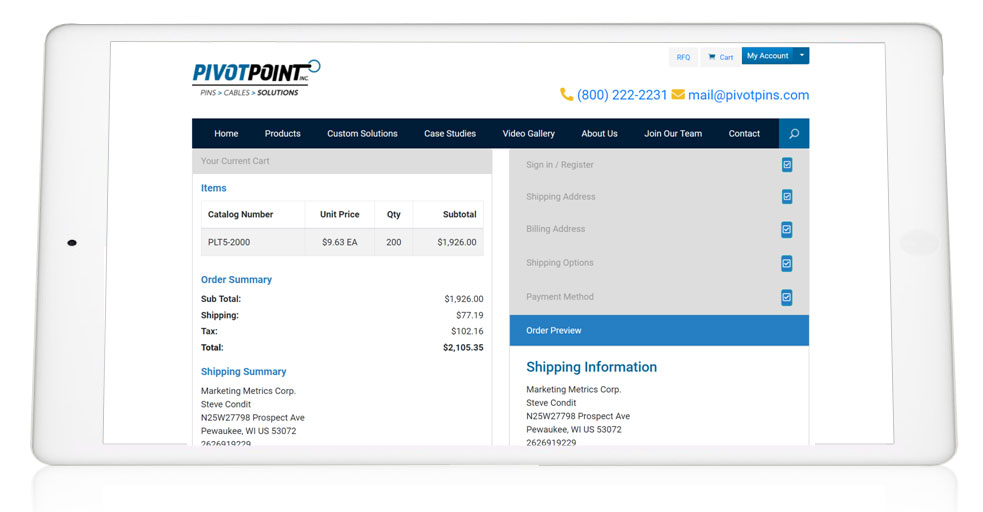Go to Home in navigation bar

[x=226, y=133]
